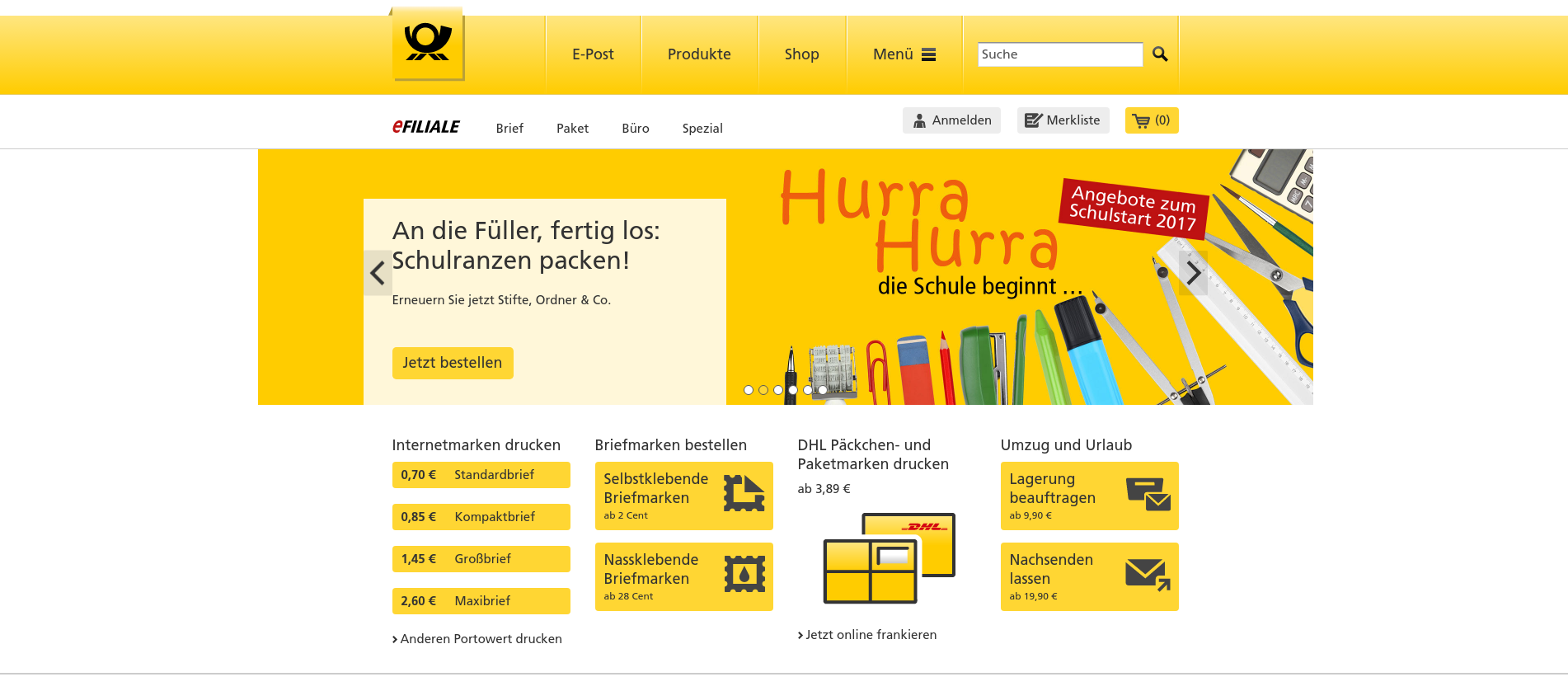Open the hamburger menu icon beside Menü
Viewport: 1568px width, 691px height.
(928, 54)
